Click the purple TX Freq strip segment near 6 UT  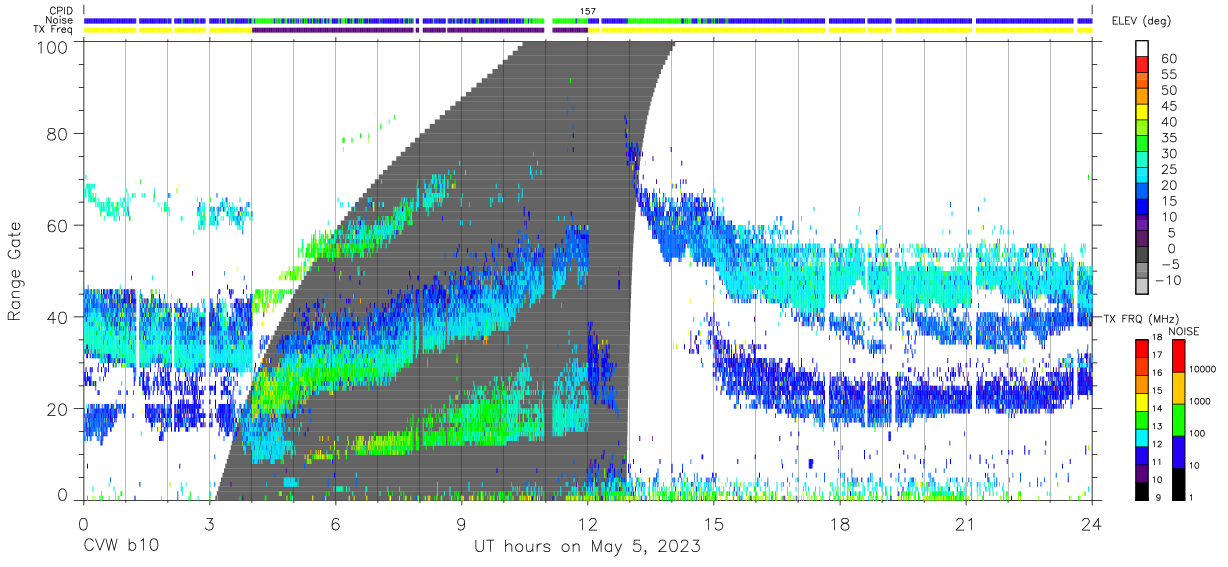coord(335,30)
